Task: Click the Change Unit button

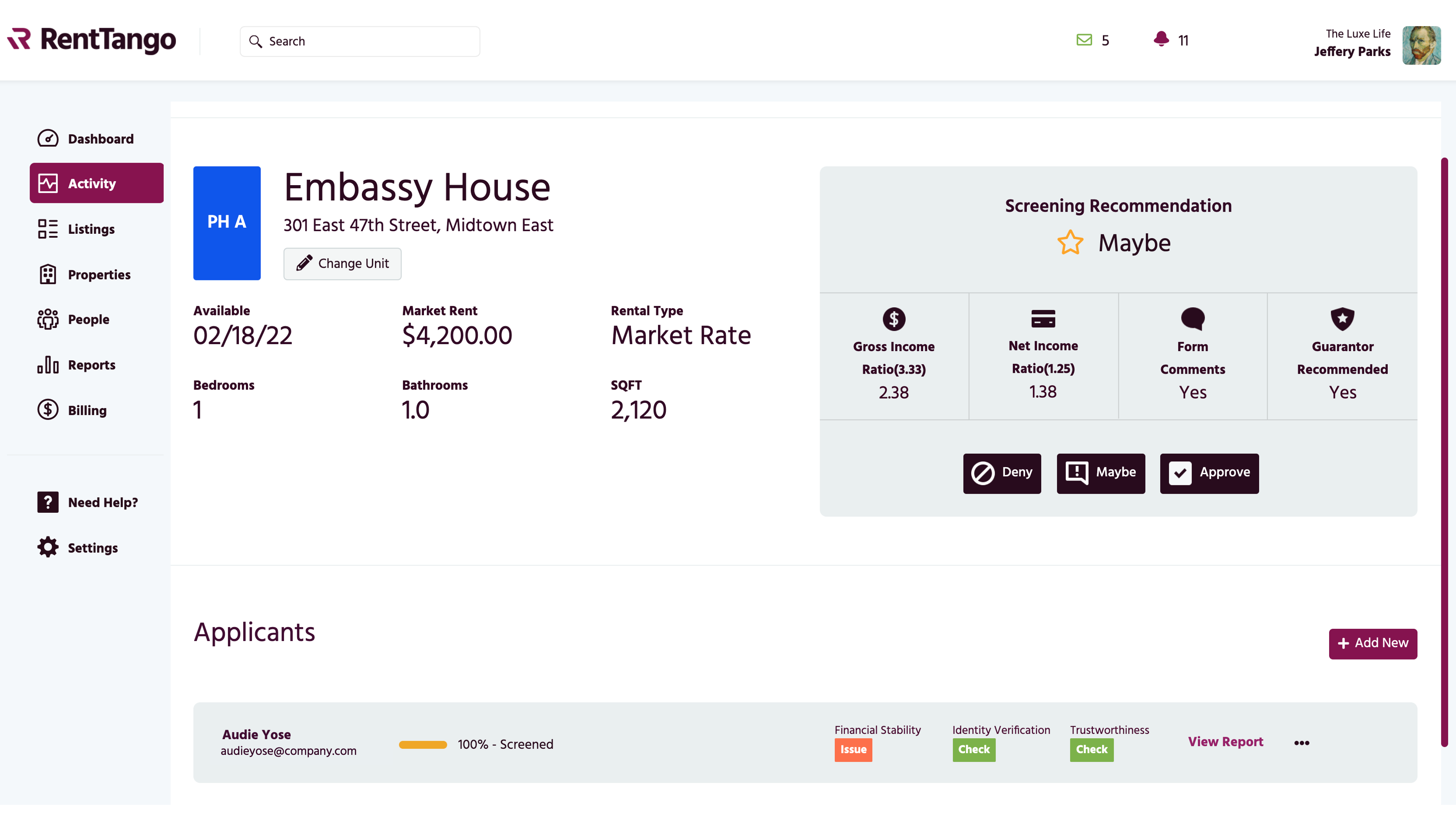Action: click(342, 263)
